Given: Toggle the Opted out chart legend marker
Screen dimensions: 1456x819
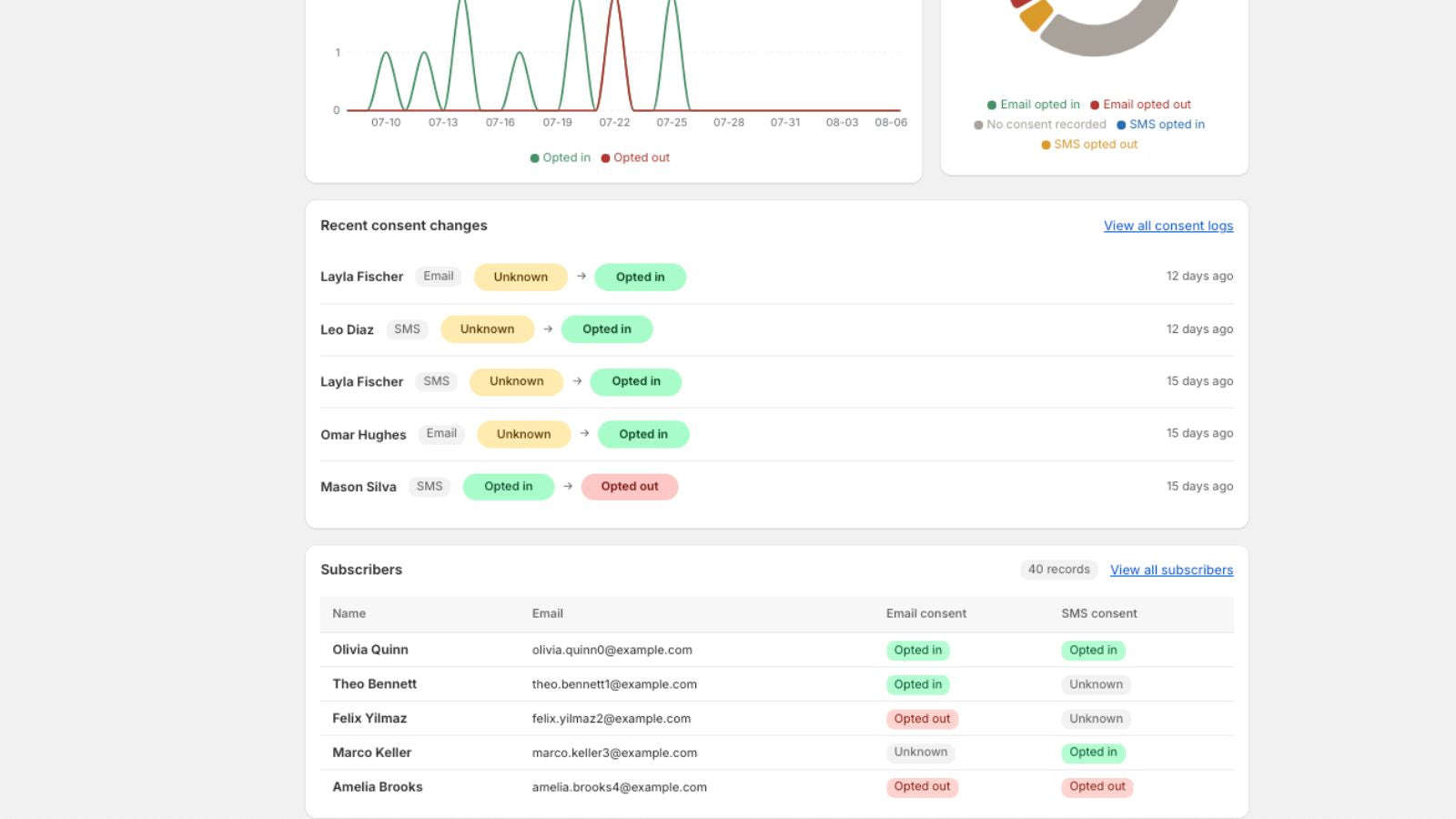Looking at the screenshot, I should coord(606,157).
